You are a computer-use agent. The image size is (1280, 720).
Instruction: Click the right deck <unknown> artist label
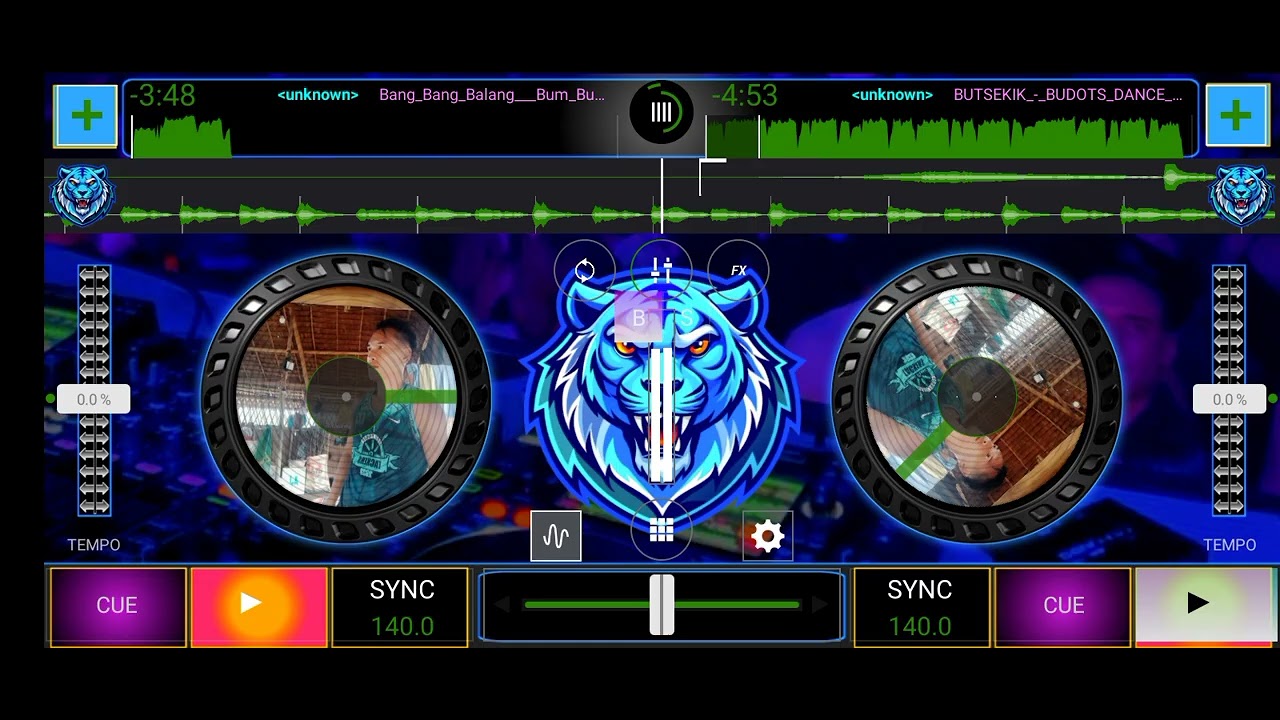coord(892,95)
